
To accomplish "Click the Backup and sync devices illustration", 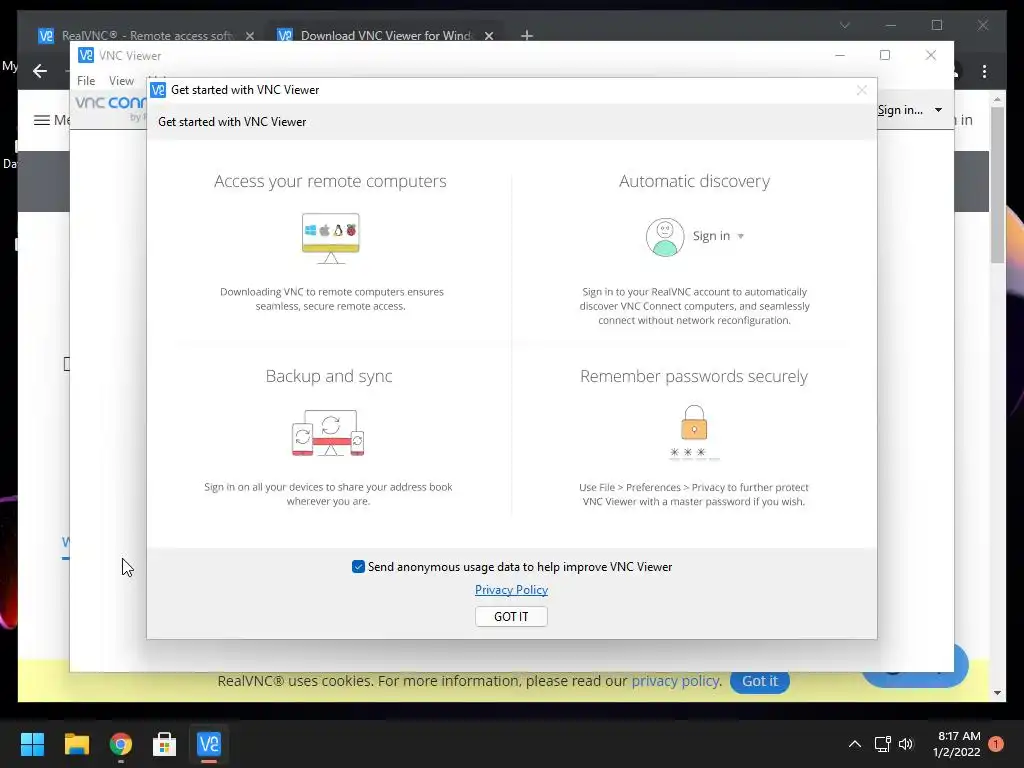I will tap(328, 433).
